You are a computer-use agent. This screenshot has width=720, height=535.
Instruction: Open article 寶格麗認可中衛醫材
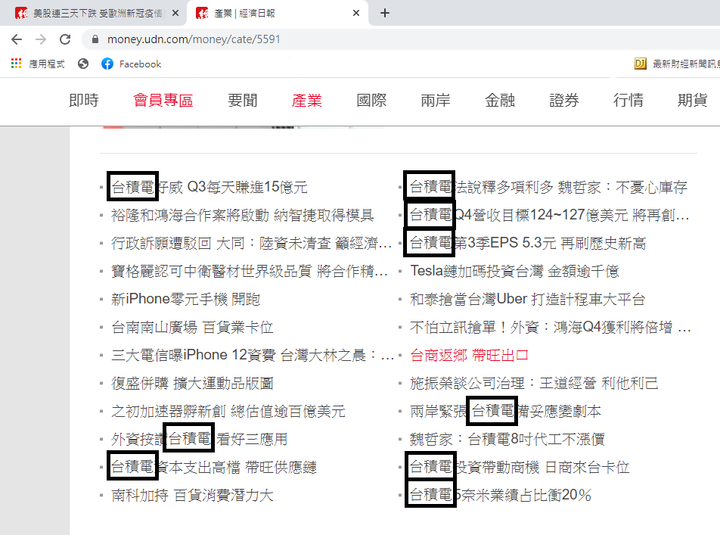point(249,271)
